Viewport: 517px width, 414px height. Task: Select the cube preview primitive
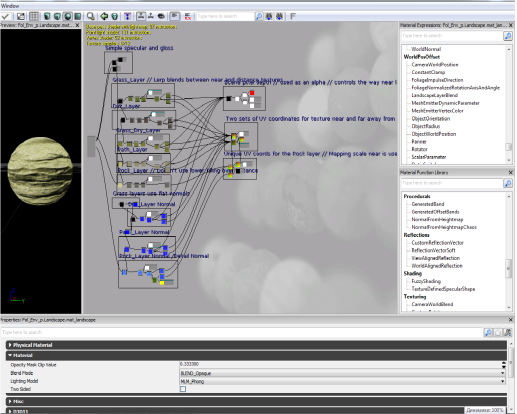(x=57, y=16)
